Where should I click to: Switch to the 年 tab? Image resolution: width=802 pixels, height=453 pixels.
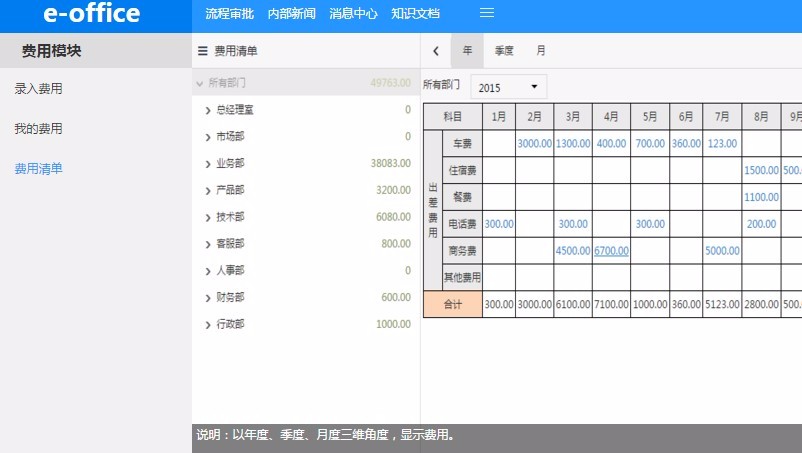click(467, 51)
